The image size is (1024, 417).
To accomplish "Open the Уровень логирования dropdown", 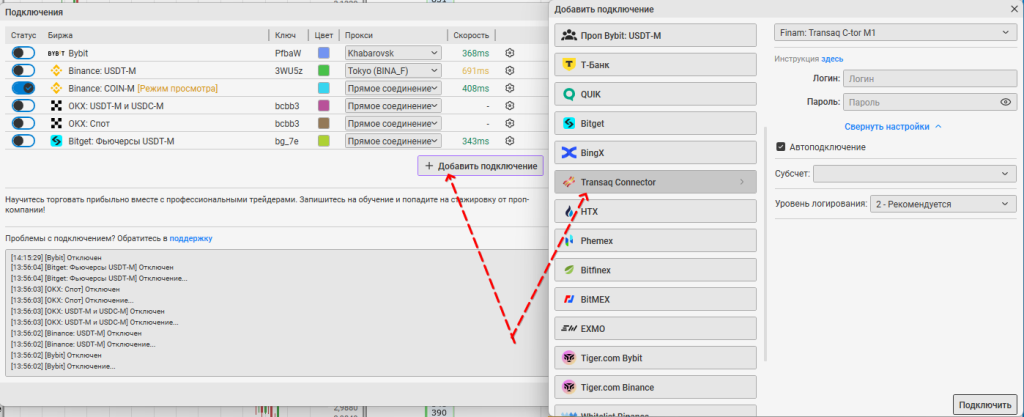I will (x=943, y=204).
